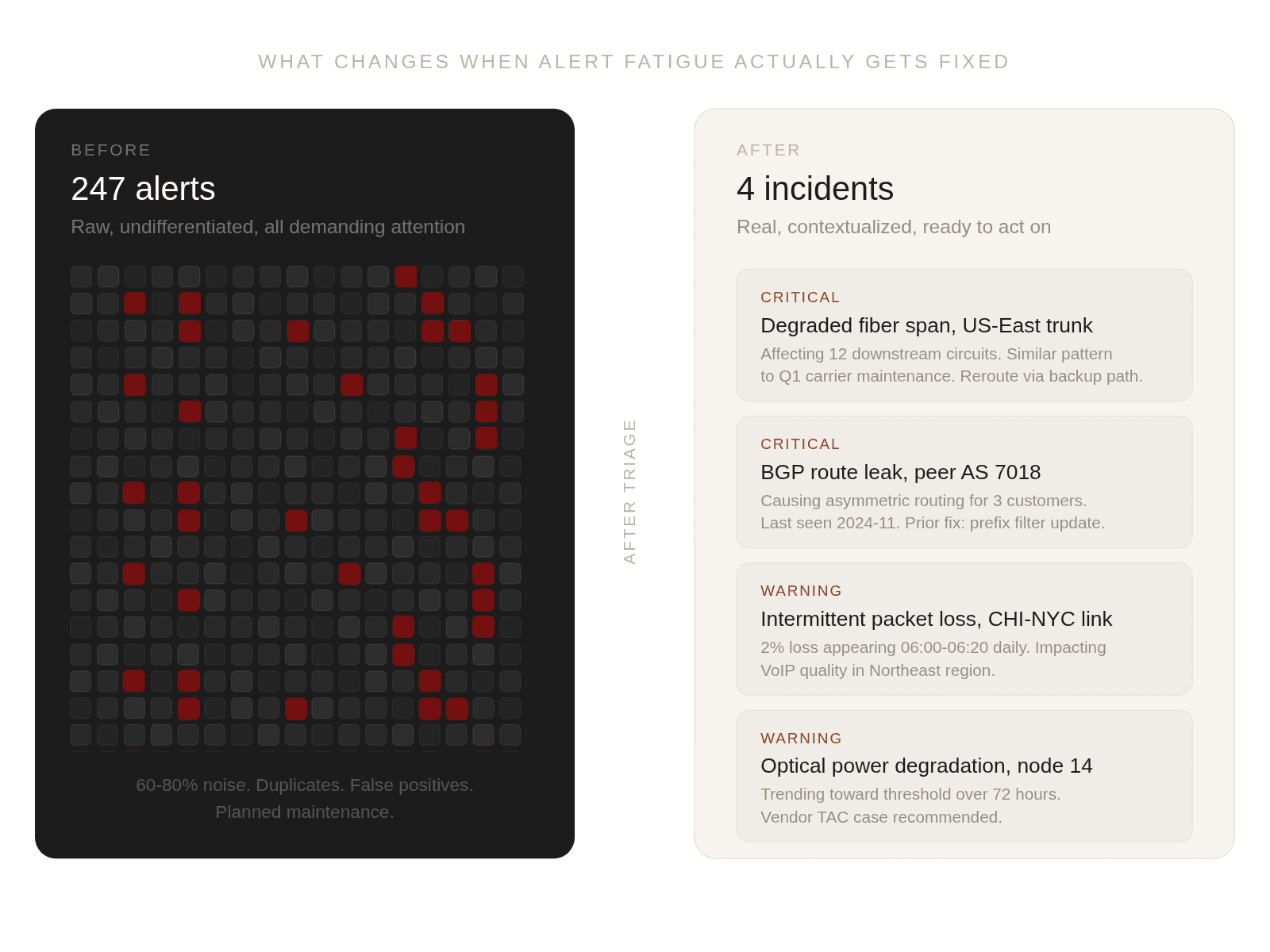Click the page title about alert fatigue
The image size is (1270, 952).
pyautogui.click(x=633, y=62)
